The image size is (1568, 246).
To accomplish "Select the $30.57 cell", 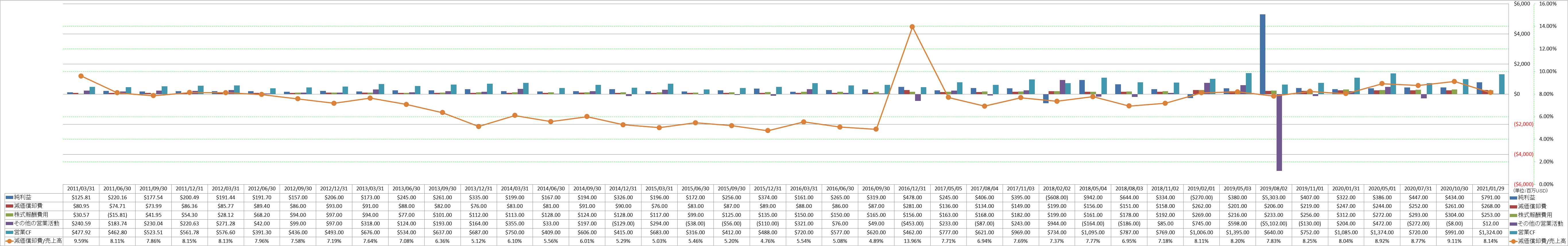I will pyautogui.click(x=81, y=215).
